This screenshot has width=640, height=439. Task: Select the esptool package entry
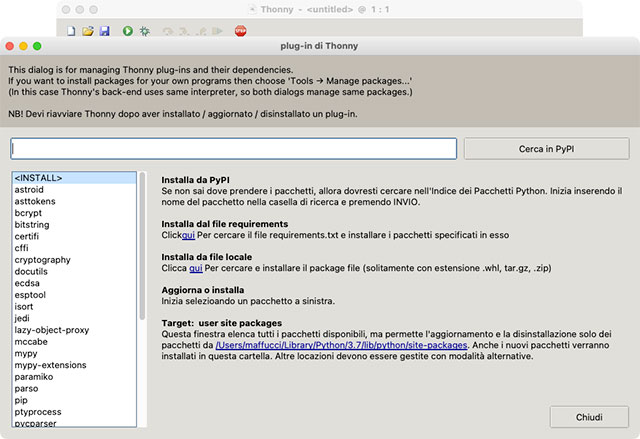(30, 295)
